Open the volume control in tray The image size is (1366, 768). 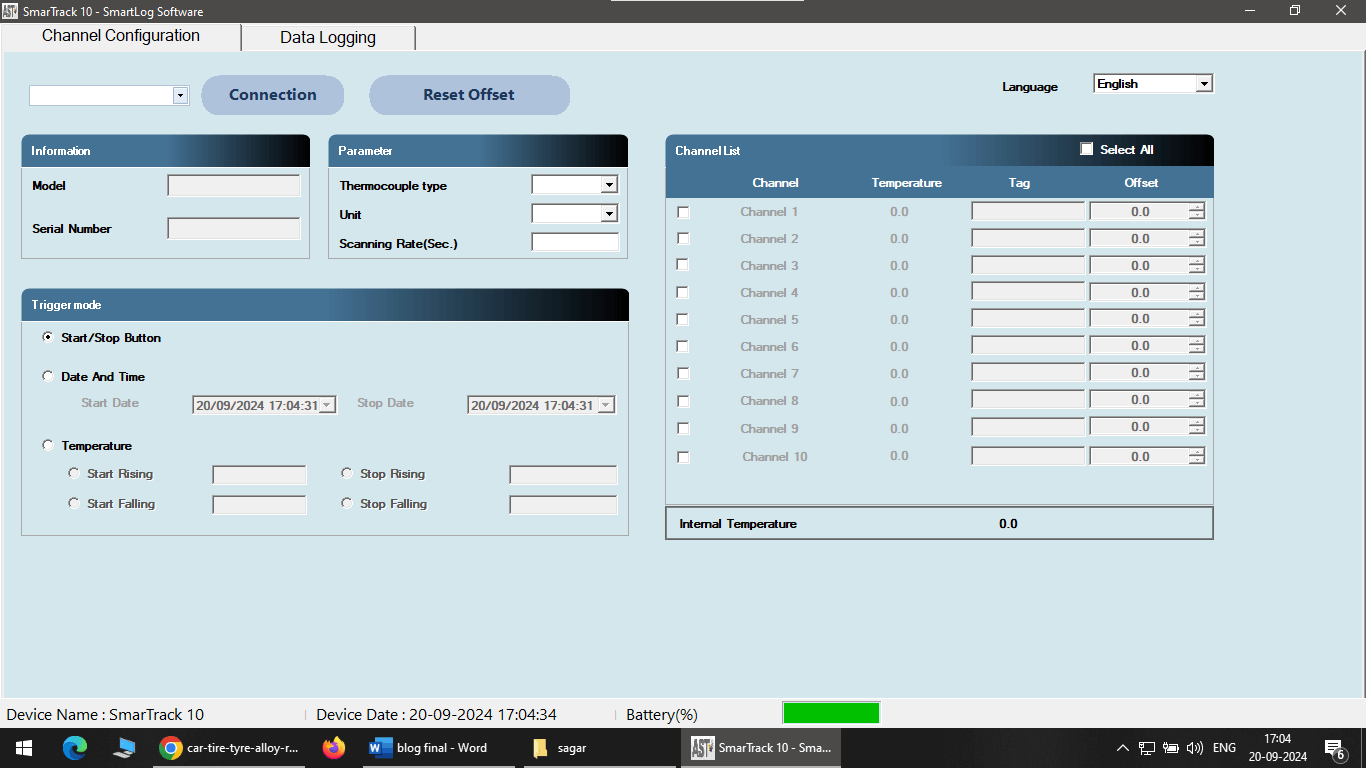tap(1195, 748)
